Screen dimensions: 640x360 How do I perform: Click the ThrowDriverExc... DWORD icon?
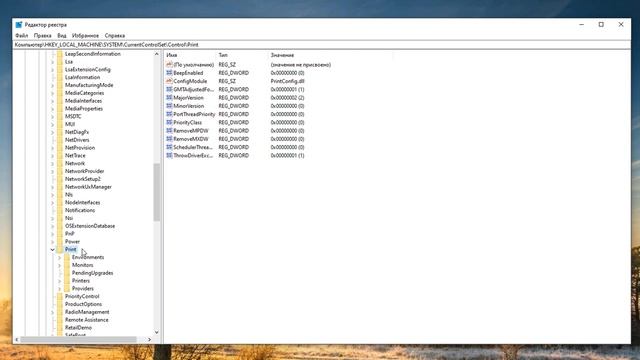click(169, 156)
